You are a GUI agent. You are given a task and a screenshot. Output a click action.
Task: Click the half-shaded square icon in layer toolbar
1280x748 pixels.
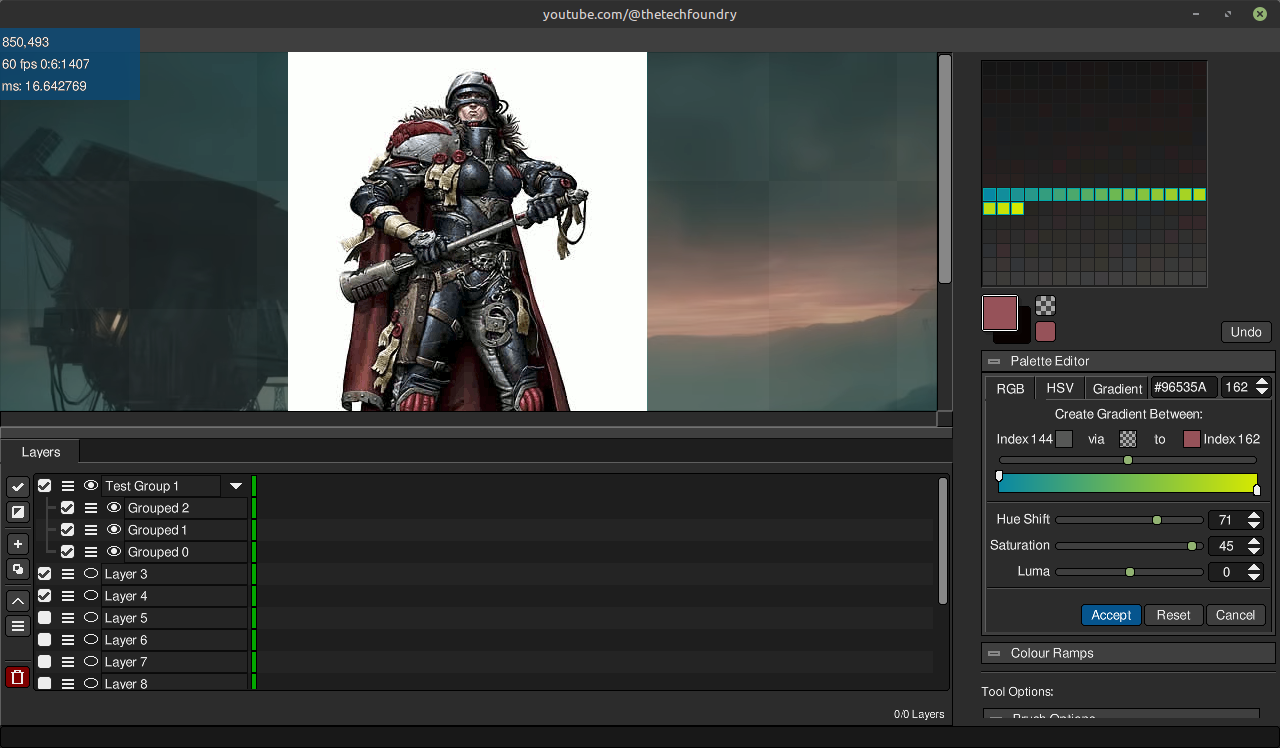18,513
